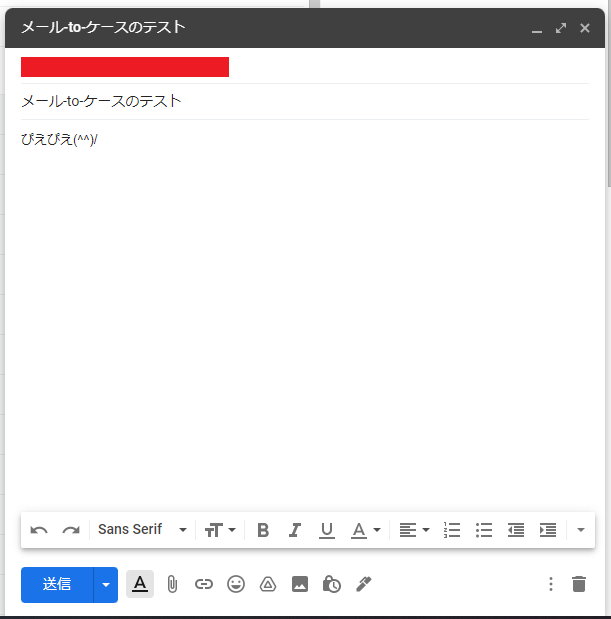The image size is (611, 619).
Task: Toggle italic formatting
Action: click(x=295, y=530)
